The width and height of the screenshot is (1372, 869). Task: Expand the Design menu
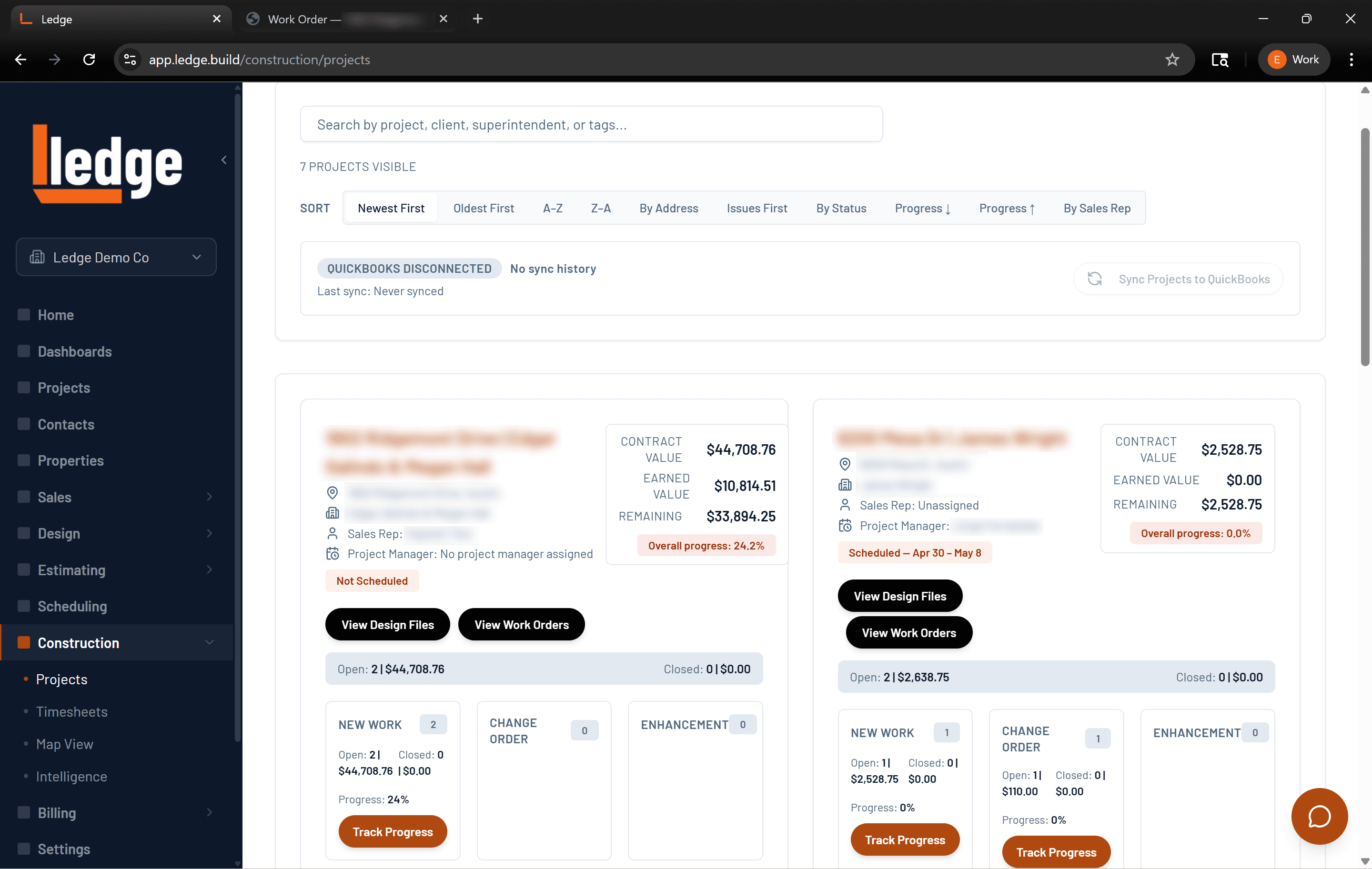click(209, 533)
